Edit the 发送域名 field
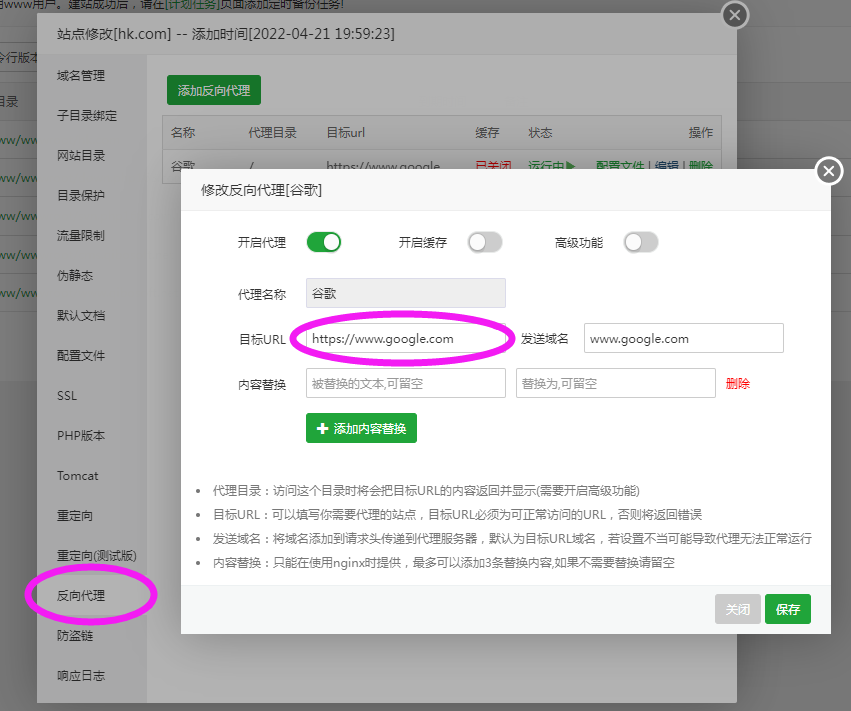The image size is (851, 711). pos(684,338)
